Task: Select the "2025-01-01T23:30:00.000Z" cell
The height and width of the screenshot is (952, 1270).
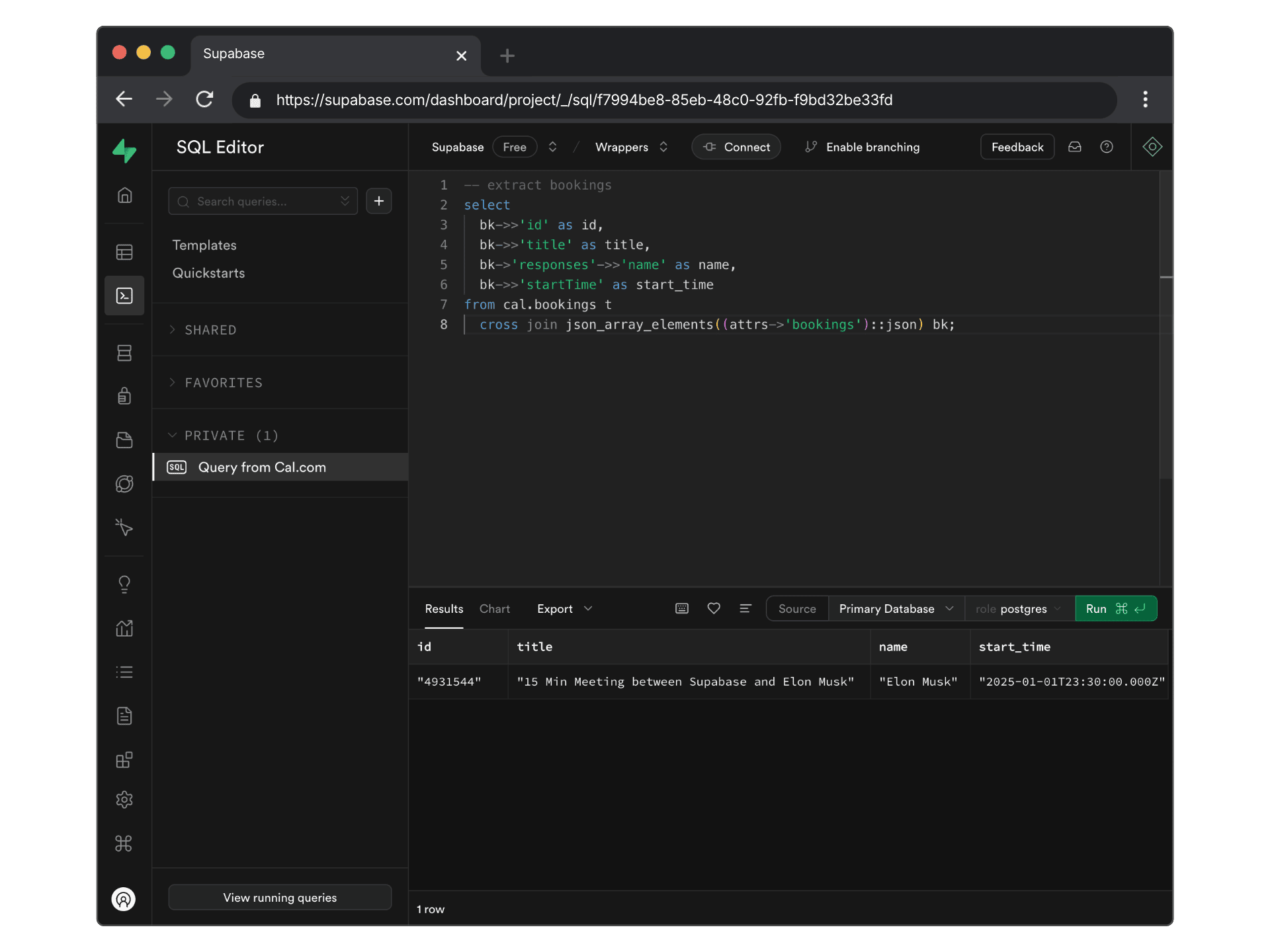Action: click(1070, 682)
